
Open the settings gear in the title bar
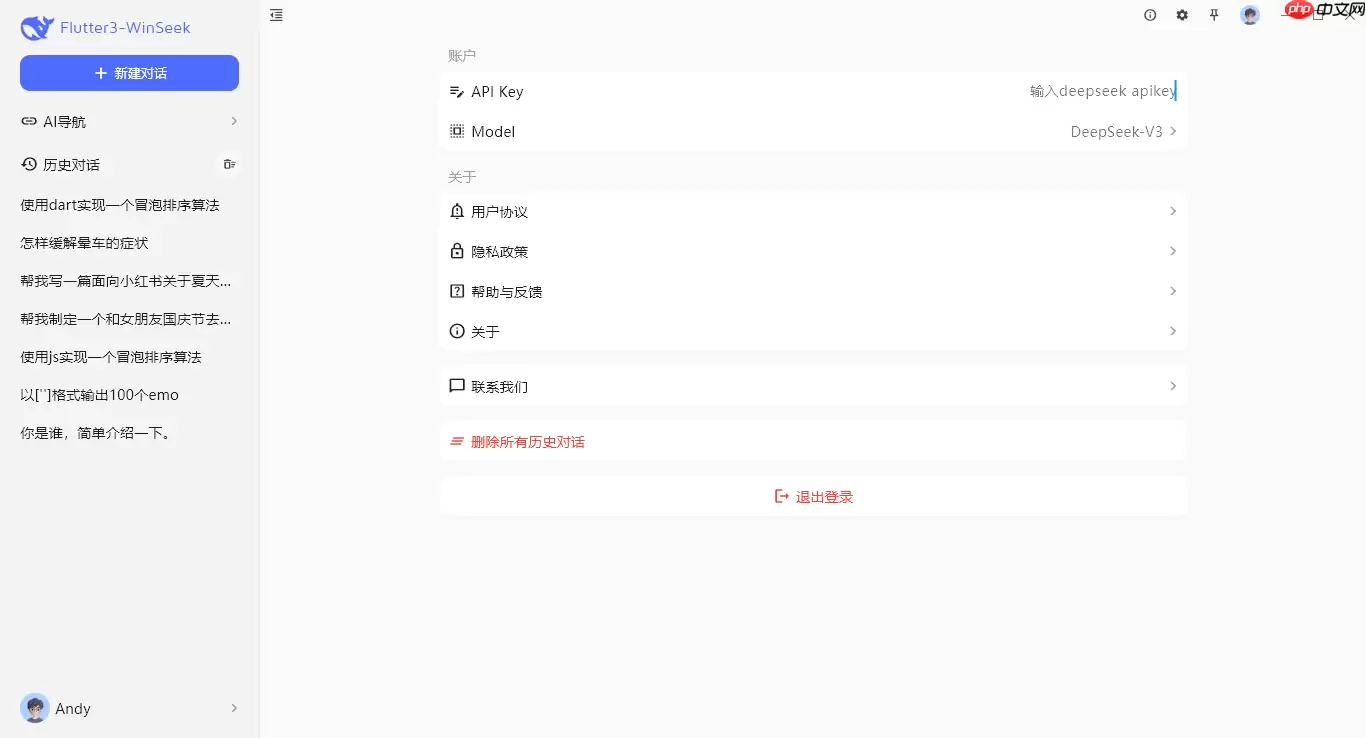pyautogui.click(x=1182, y=15)
